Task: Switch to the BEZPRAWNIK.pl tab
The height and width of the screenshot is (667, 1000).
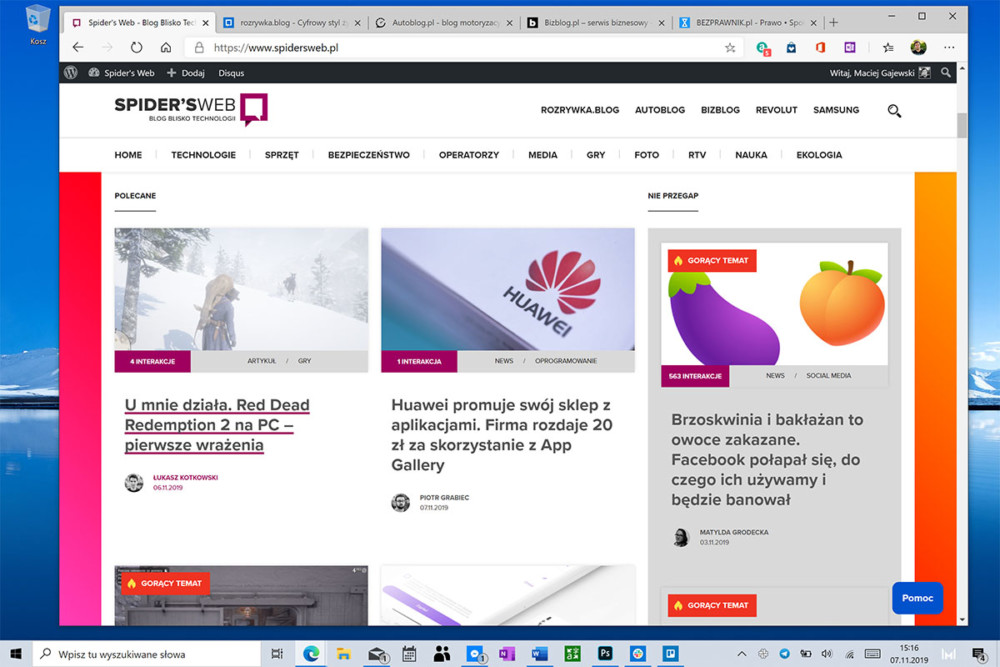Action: (747, 23)
